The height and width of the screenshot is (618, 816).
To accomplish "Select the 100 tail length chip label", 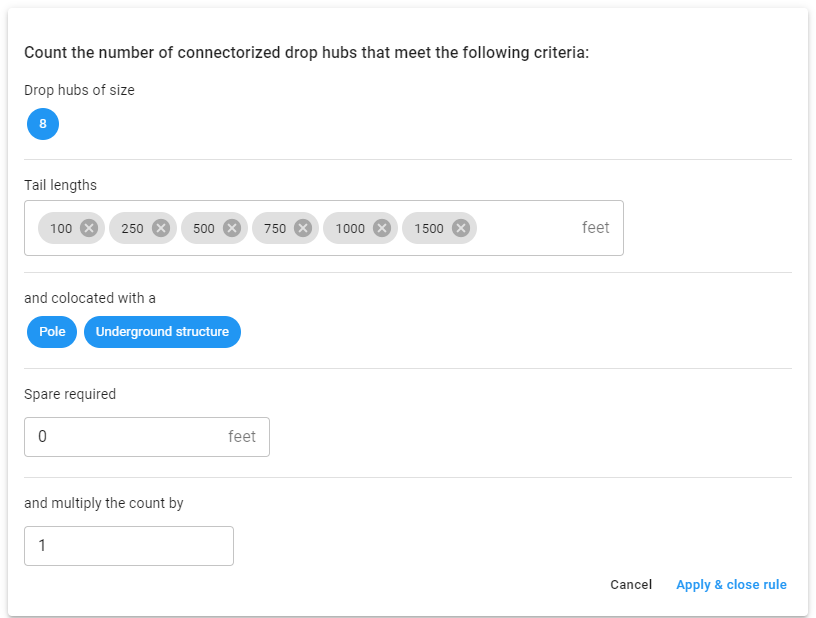I will (61, 228).
